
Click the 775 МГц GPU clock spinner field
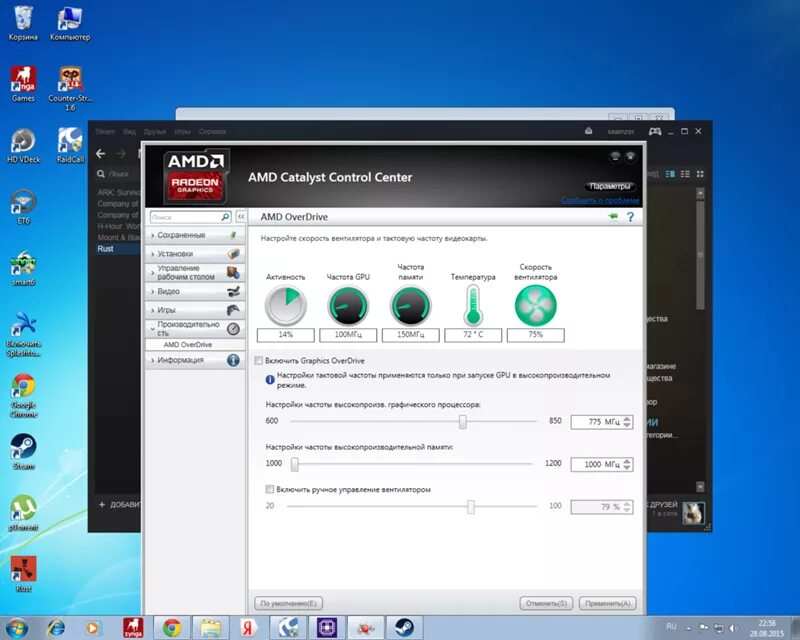click(602, 422)
